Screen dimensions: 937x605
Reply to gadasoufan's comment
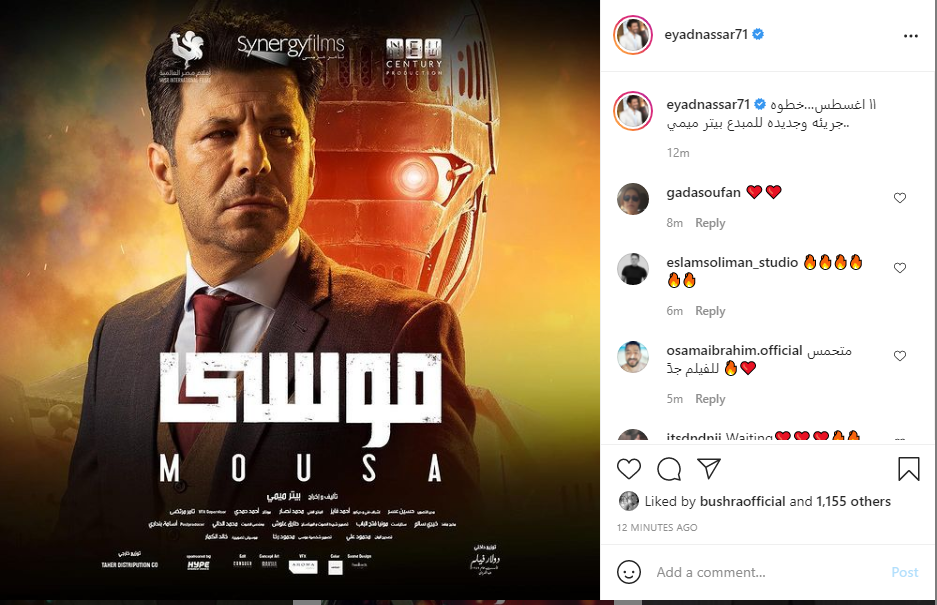(x=710, y=223)
